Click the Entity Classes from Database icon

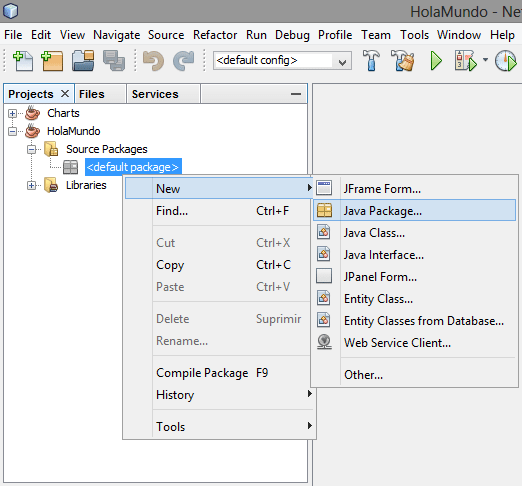coord(324,320)
